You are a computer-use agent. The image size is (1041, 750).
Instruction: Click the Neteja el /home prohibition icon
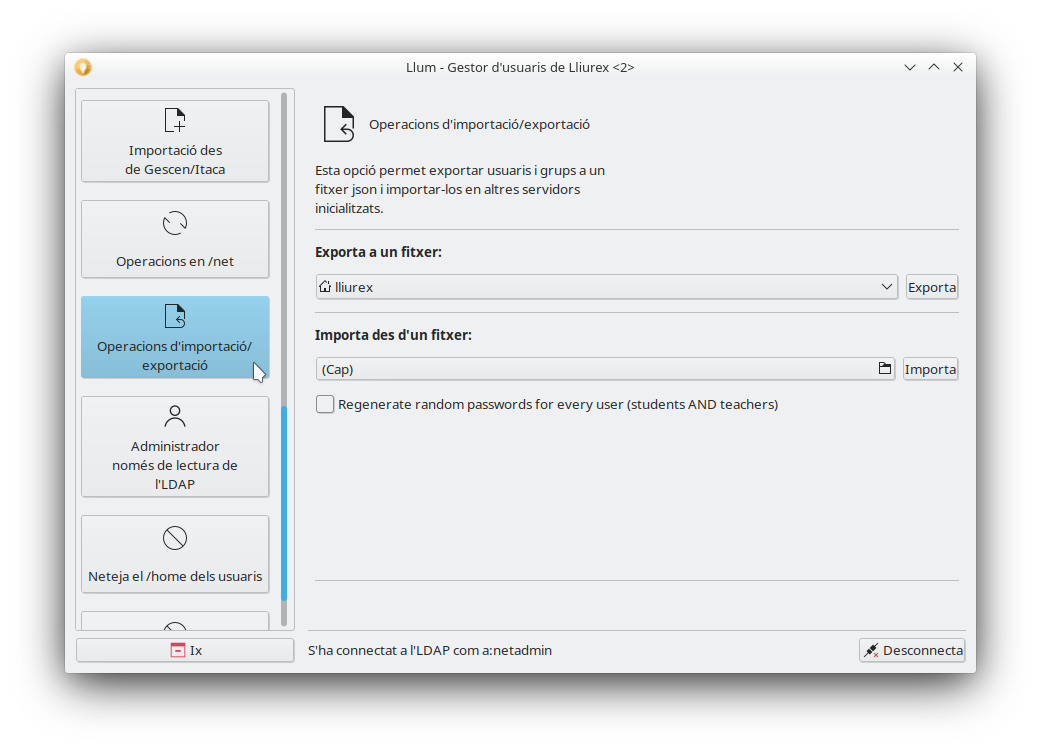[x=175, y=539]
